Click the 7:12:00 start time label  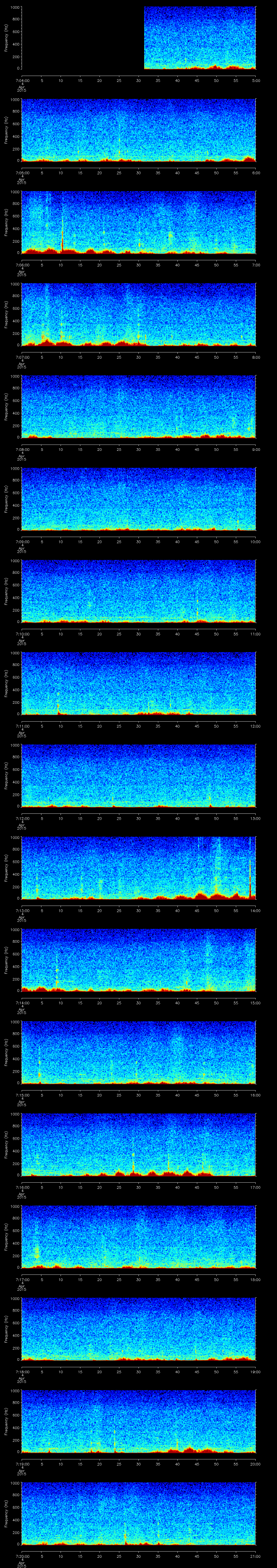point(22,818)
